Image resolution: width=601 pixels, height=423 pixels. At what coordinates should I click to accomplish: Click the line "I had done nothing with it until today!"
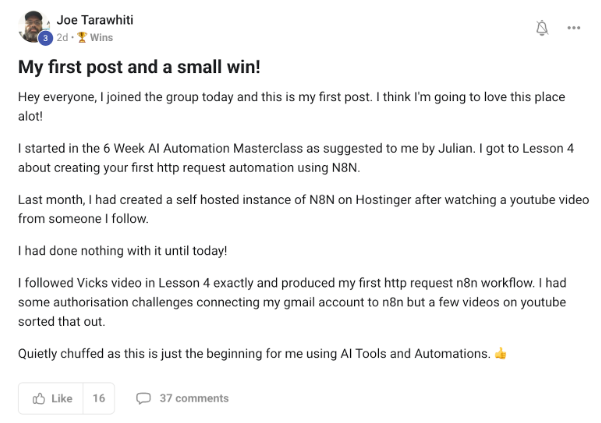[x=122, y=248]
